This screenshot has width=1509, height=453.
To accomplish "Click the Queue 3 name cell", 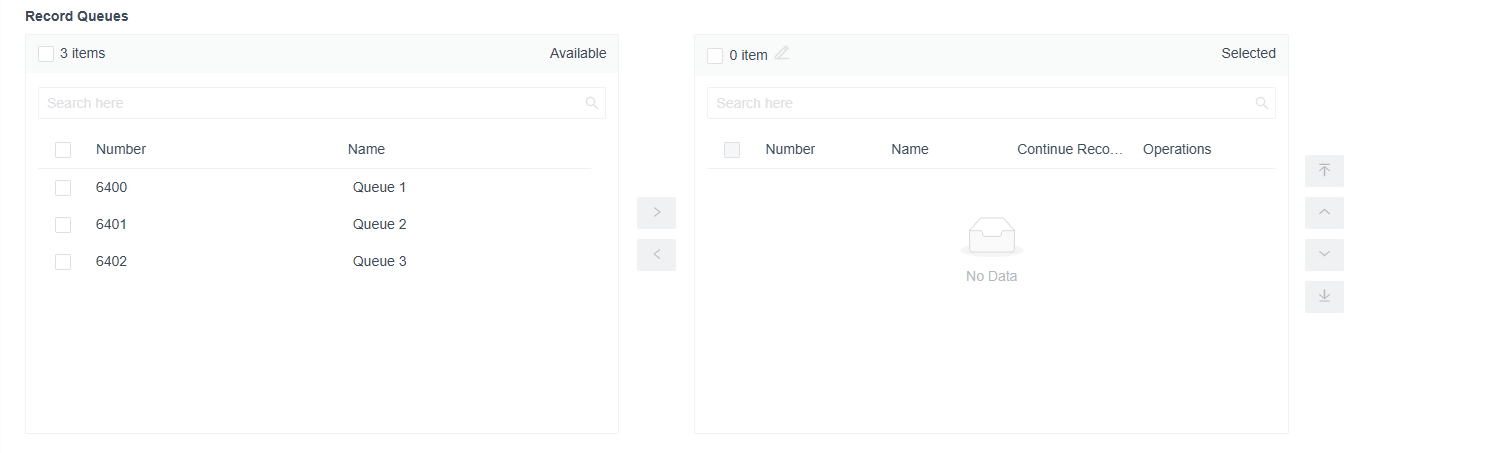I will [380, 261].
